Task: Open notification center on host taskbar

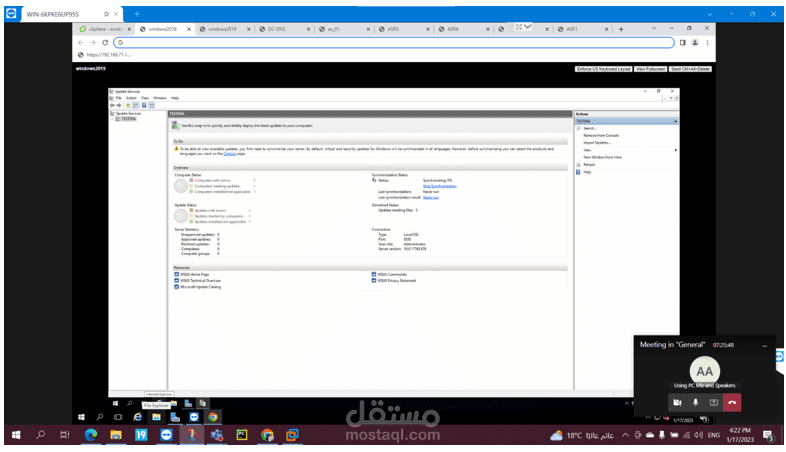Action: click(x=768, y=435)
